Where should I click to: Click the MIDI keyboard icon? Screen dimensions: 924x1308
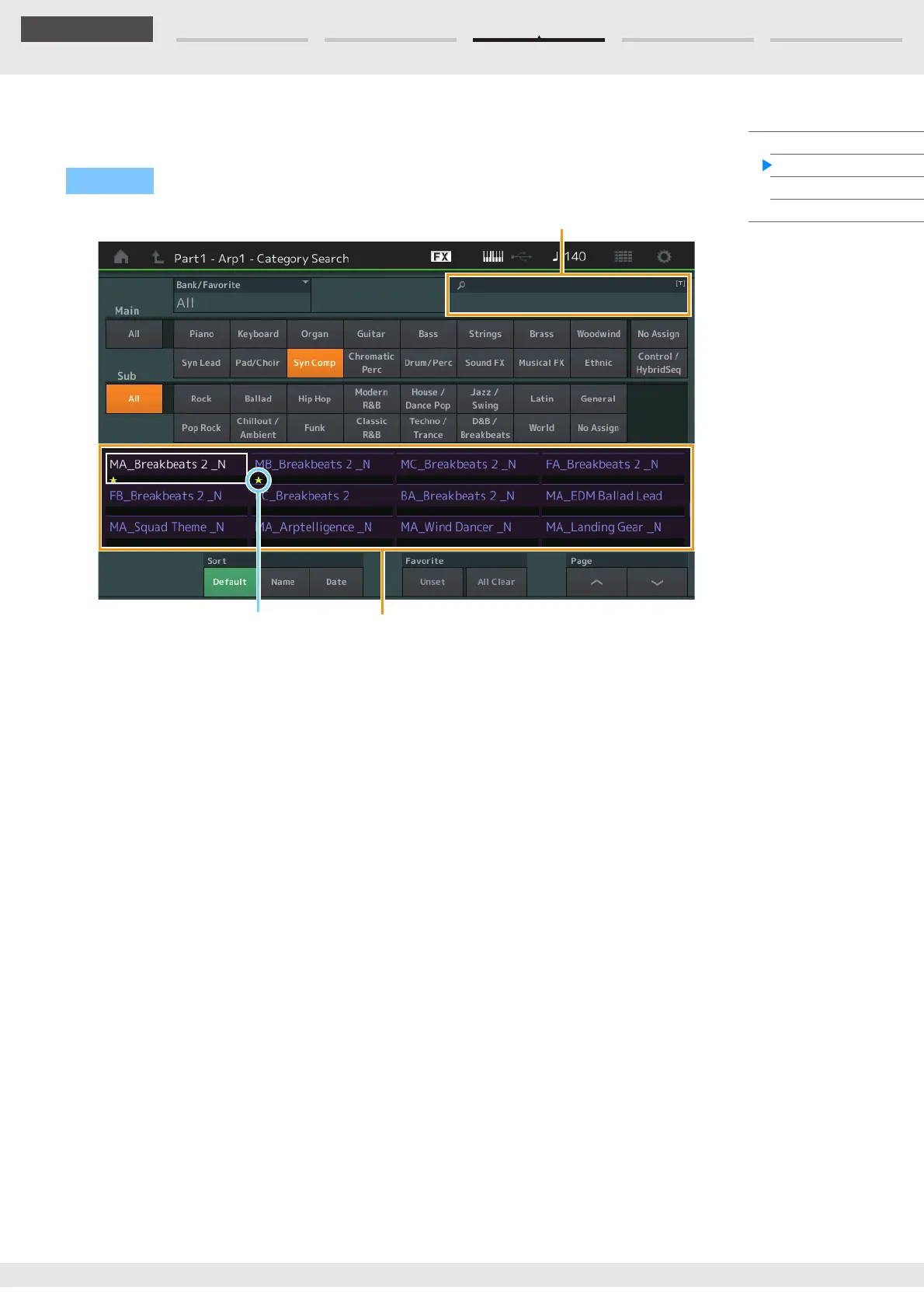coord(493,256)
